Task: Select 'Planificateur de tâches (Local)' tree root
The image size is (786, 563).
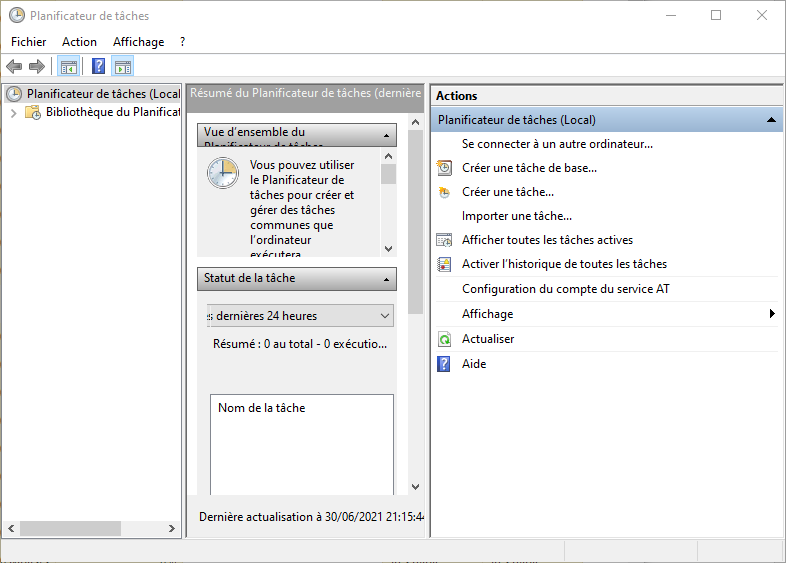Action: click(x=102, y=94)
